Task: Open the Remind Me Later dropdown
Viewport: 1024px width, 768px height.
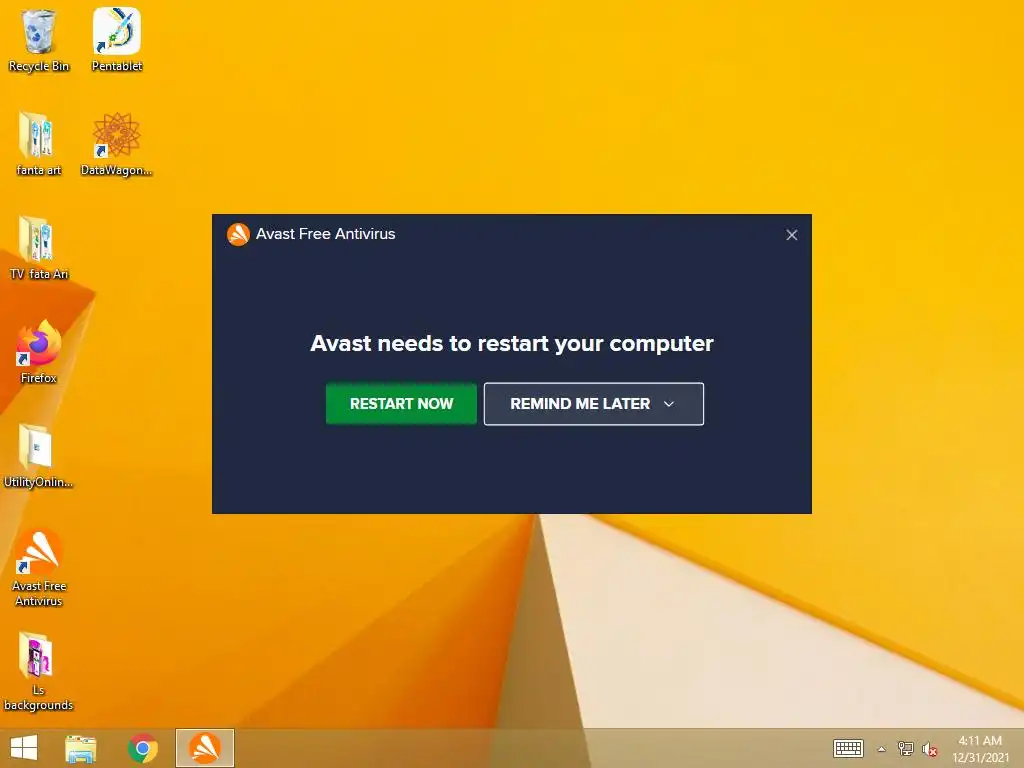Action: click(594, 404)
